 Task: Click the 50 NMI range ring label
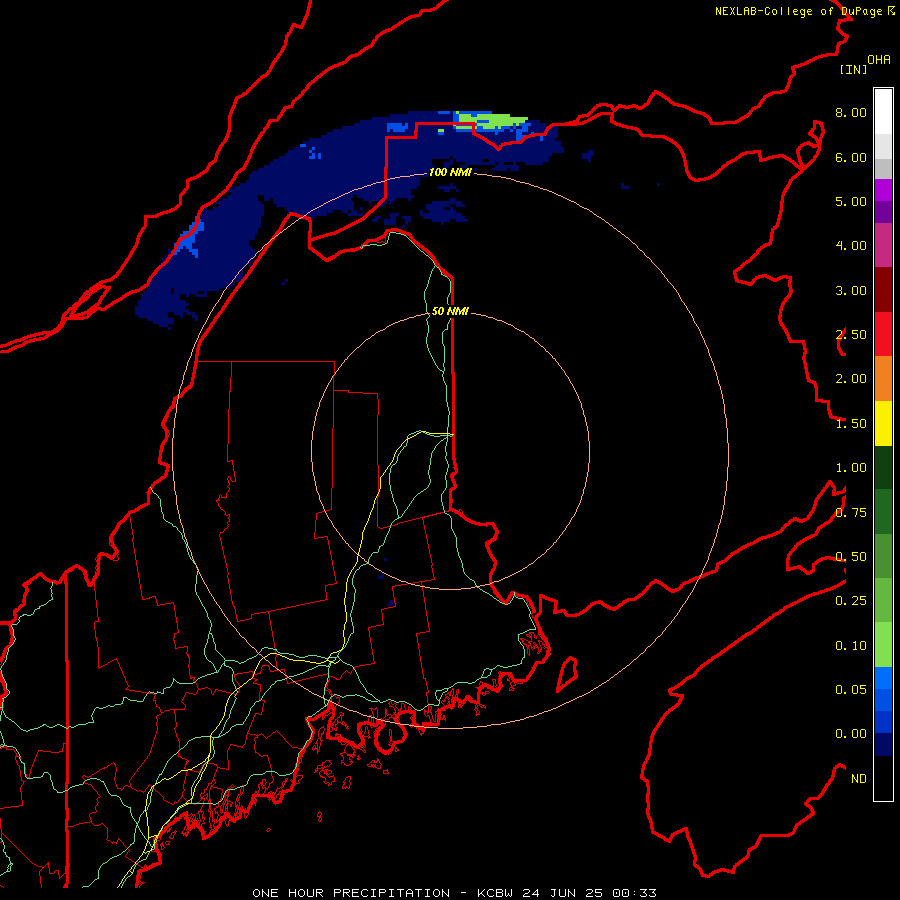[450, 311]
